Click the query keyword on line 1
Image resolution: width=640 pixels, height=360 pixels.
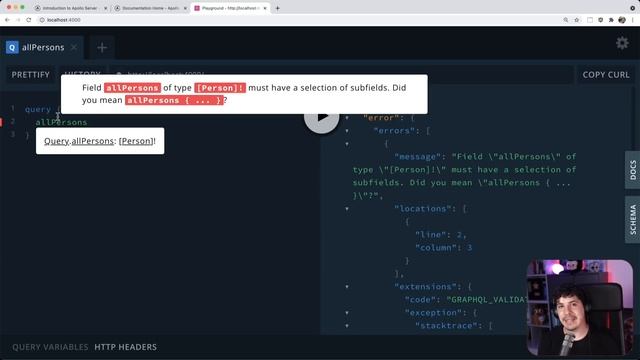point(38,109)
